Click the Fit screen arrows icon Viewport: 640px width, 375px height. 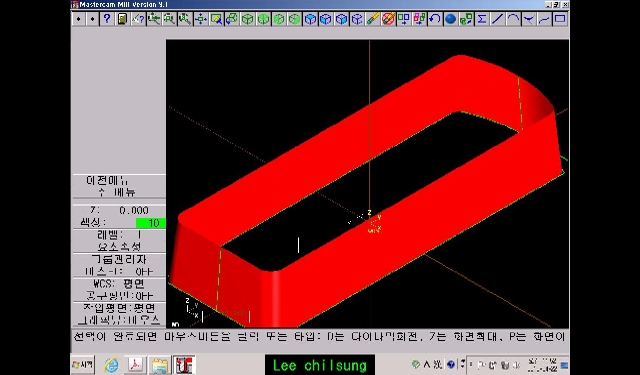(200, 19)
